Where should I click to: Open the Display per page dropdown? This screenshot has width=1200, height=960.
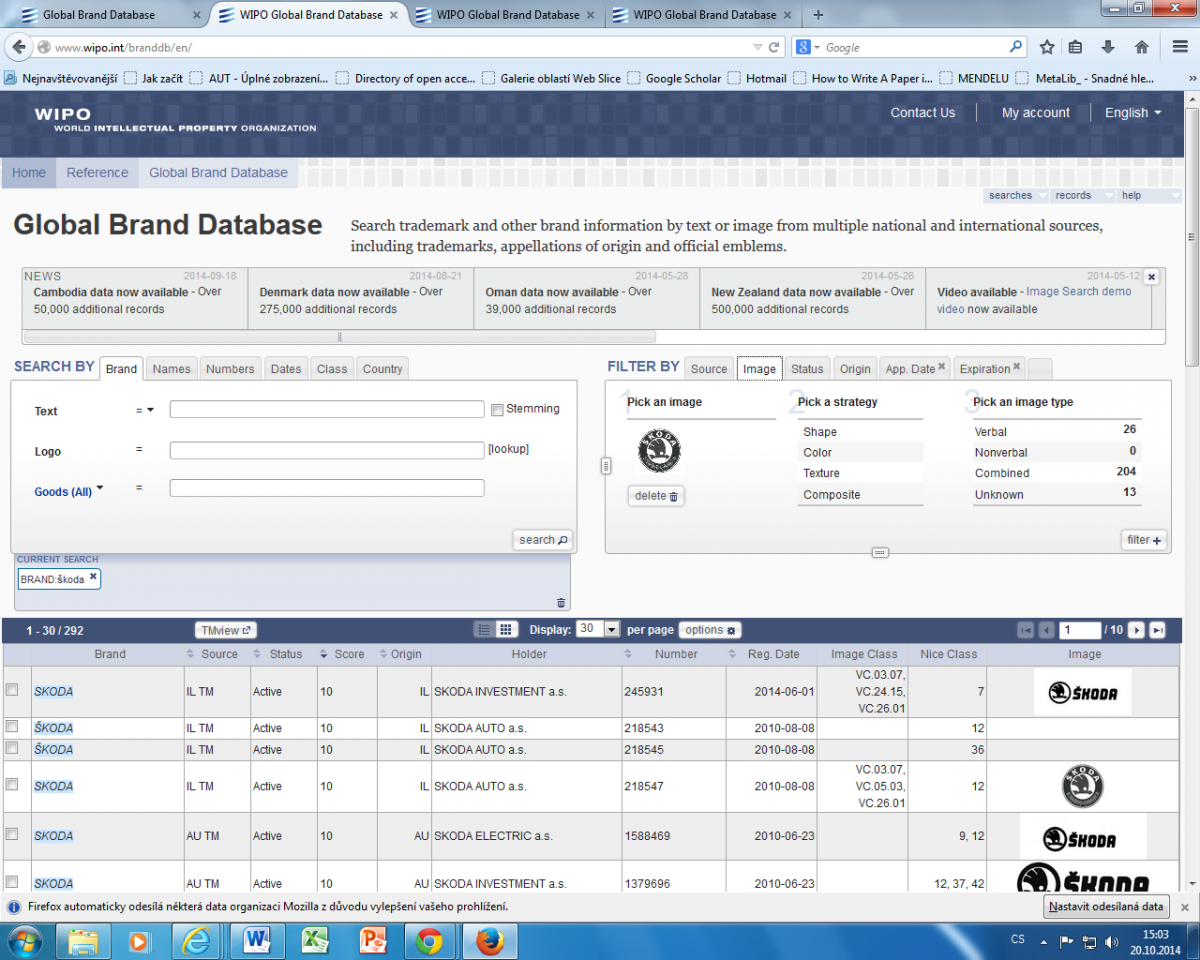click(x=611, y=630)
